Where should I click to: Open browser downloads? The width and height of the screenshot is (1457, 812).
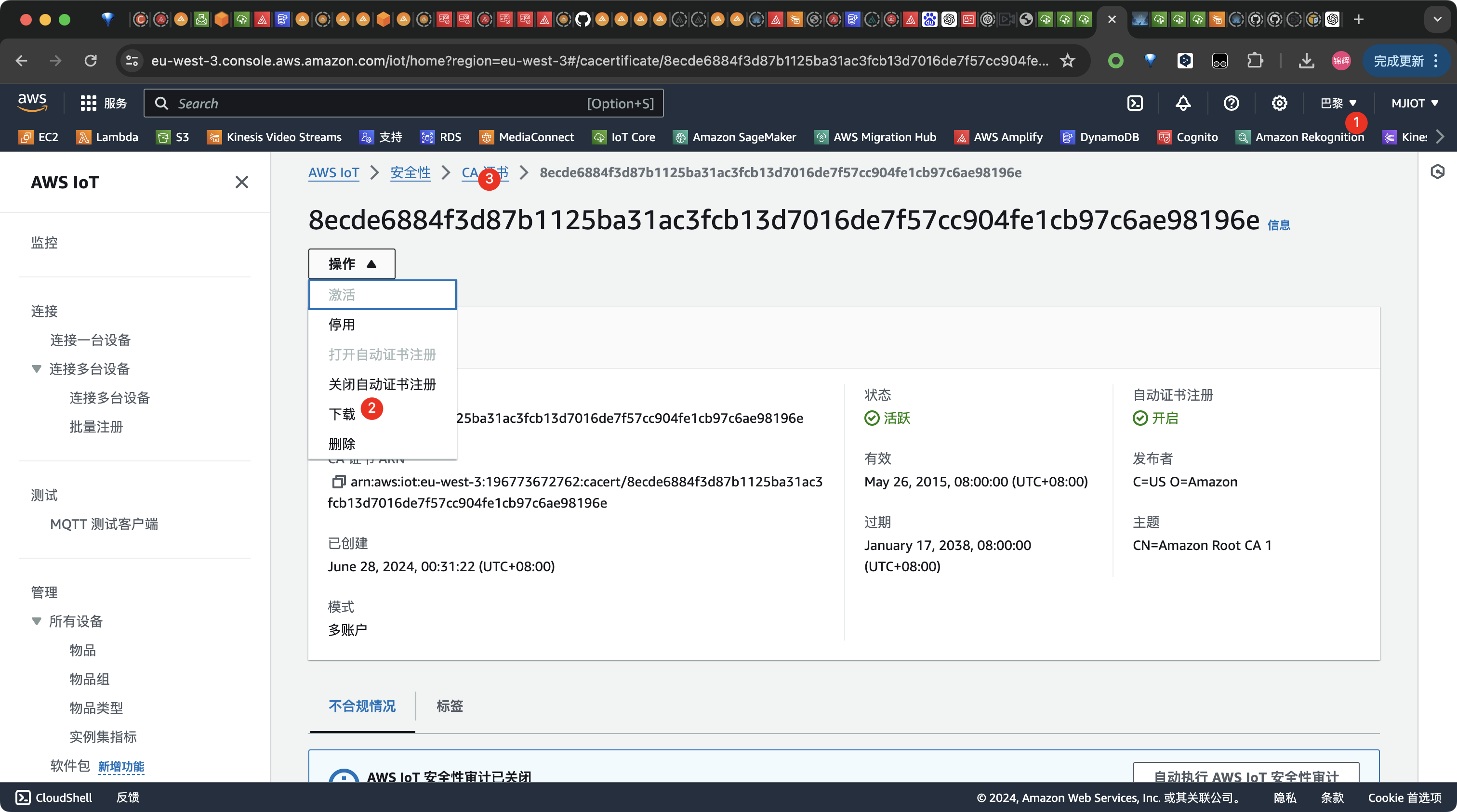pos(1306,61)
